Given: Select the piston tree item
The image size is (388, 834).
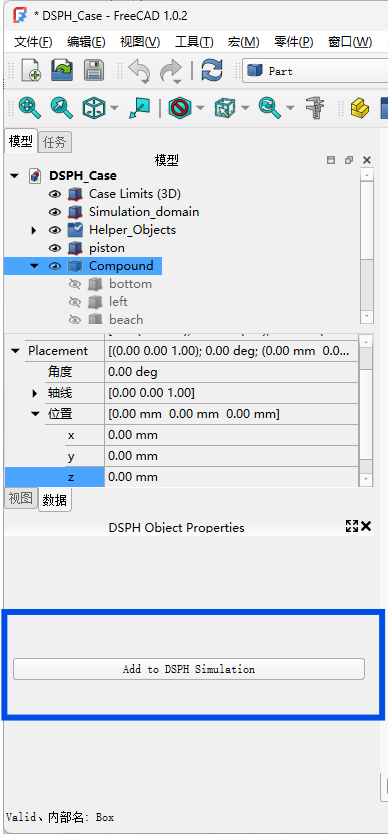Looking at the screenshot, I should tap(106, 248).
